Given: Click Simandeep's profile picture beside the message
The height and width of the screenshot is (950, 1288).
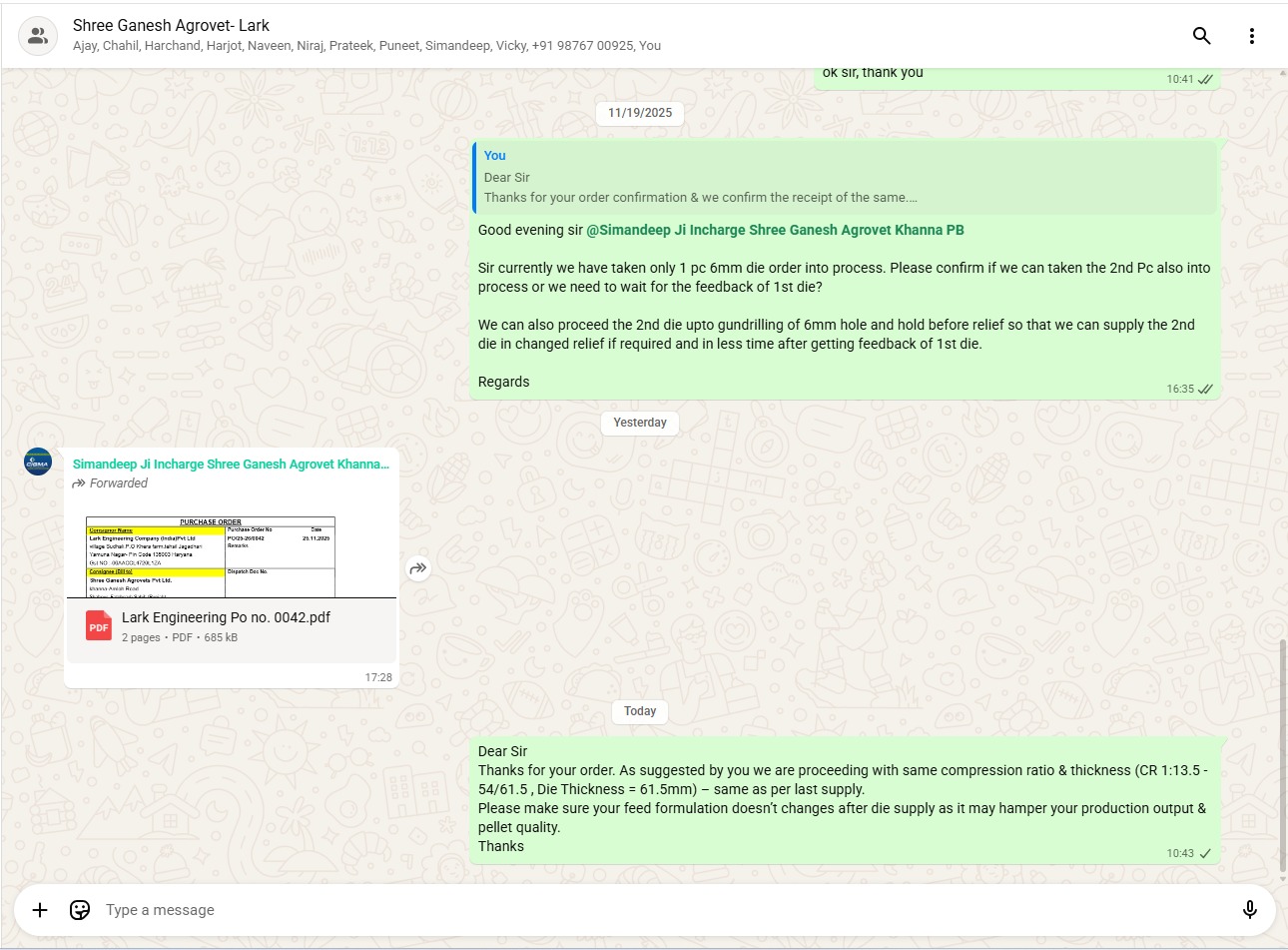Looking at the screenshot, I should click(x=38, y=462).
